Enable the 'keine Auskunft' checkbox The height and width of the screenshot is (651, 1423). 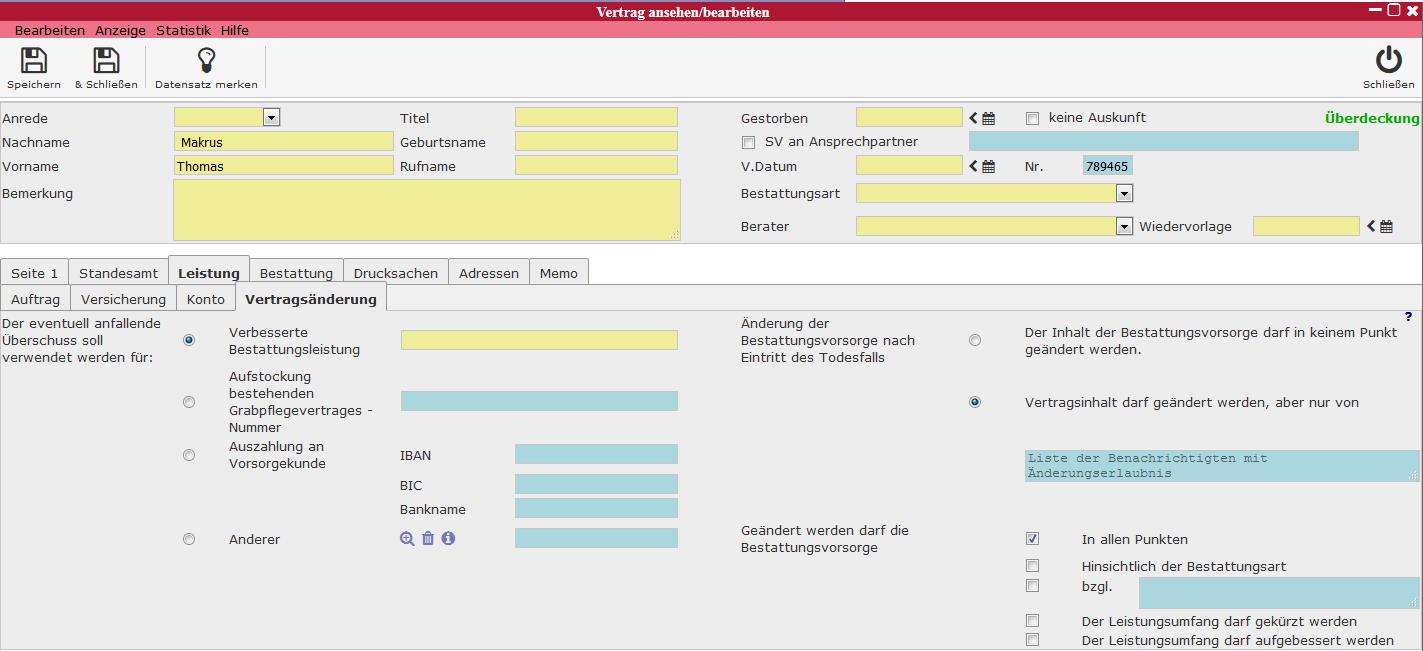point(1033,118)
